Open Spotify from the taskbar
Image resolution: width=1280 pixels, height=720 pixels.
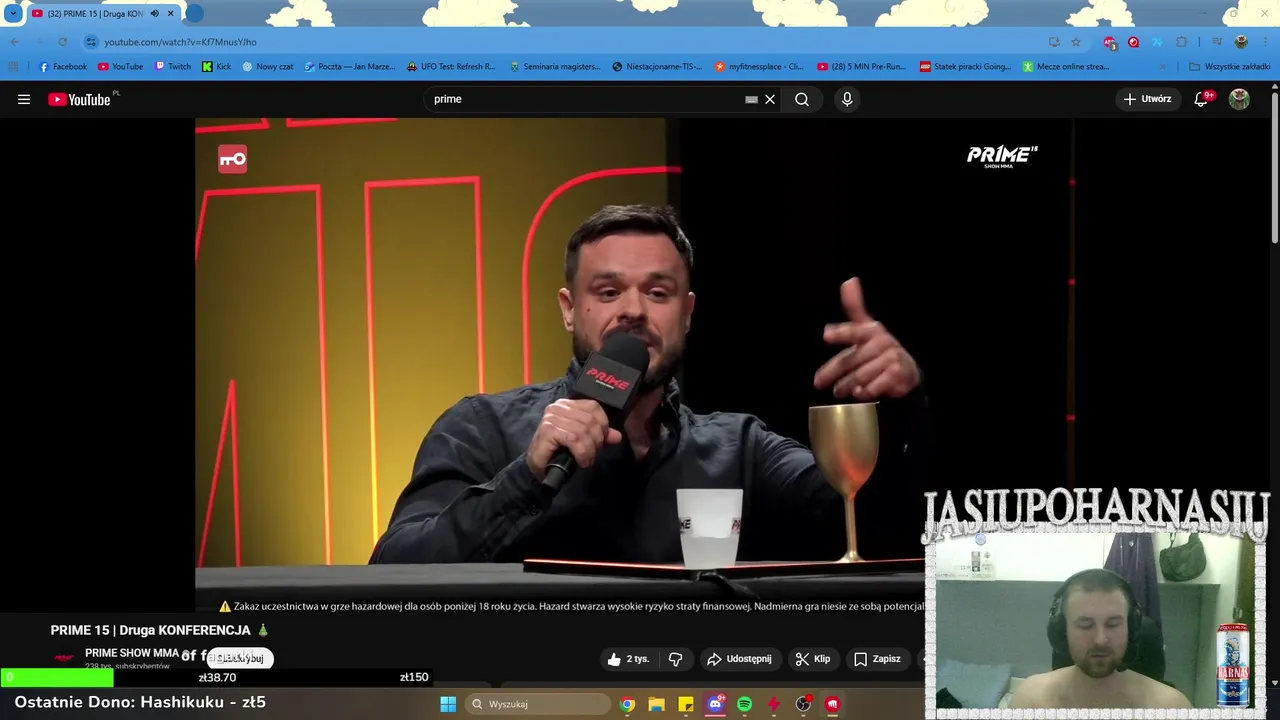pos(744,704)
